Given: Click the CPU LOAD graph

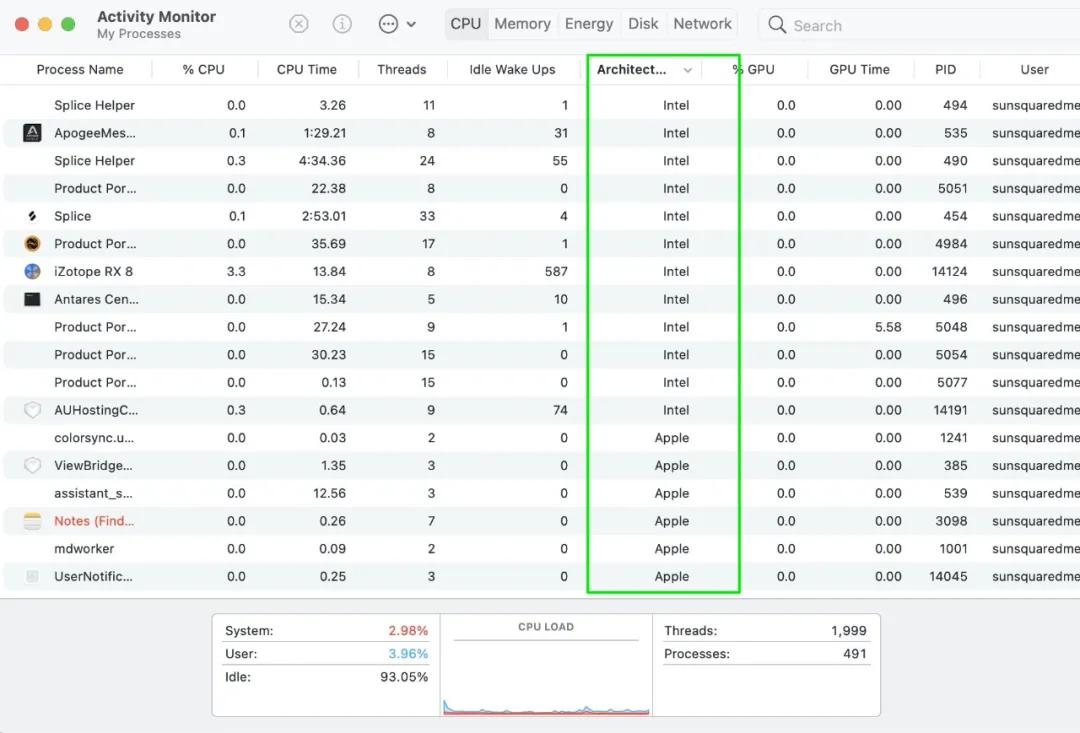Looking at the screenshot, I should (x=546, y=679).
